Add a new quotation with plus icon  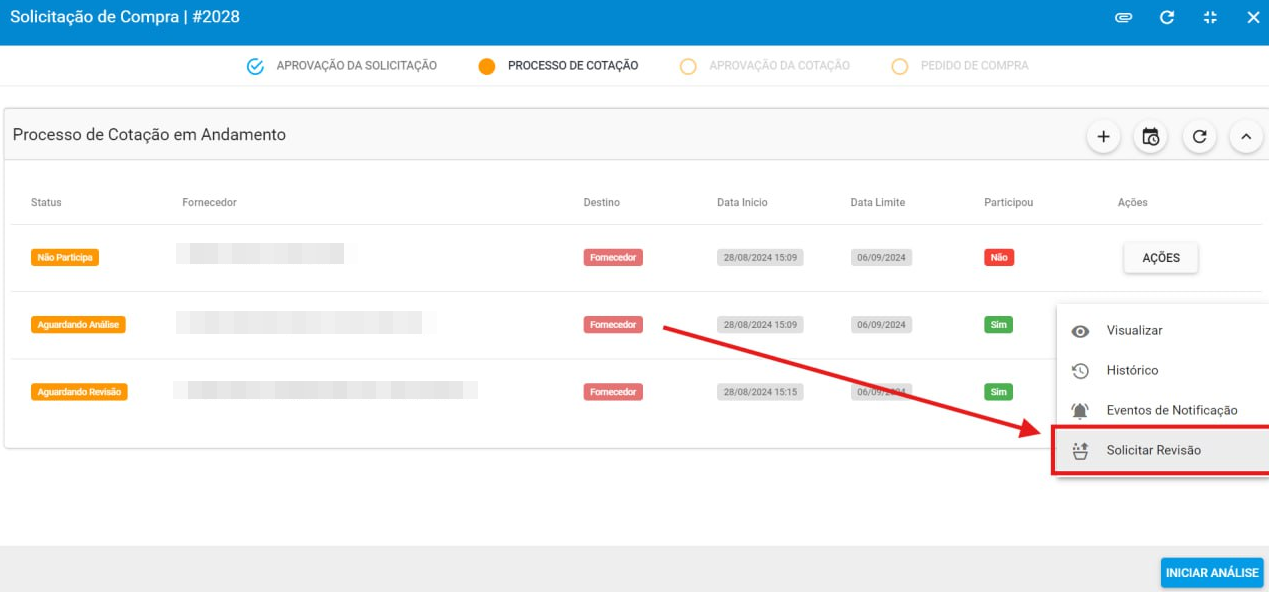pyautogui.click(x=1104, y=137)
